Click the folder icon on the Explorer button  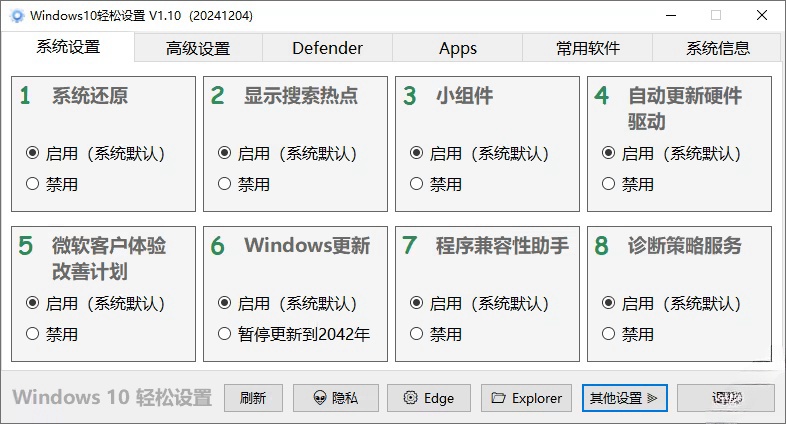(498, 398)
